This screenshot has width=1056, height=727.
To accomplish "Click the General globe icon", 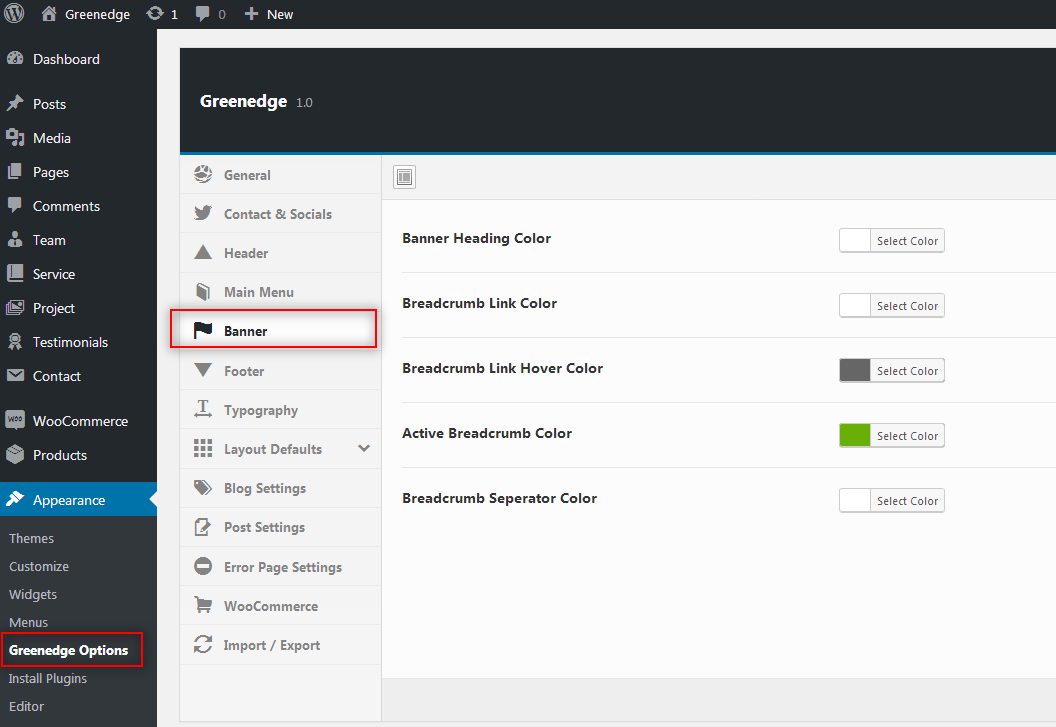I will click(203, 175).
